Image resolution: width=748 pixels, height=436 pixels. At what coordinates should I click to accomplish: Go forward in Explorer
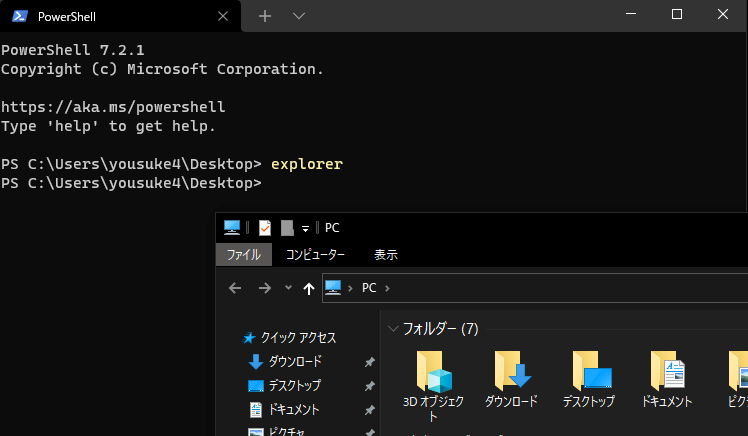pyautogui.click(x=264, y=288)
